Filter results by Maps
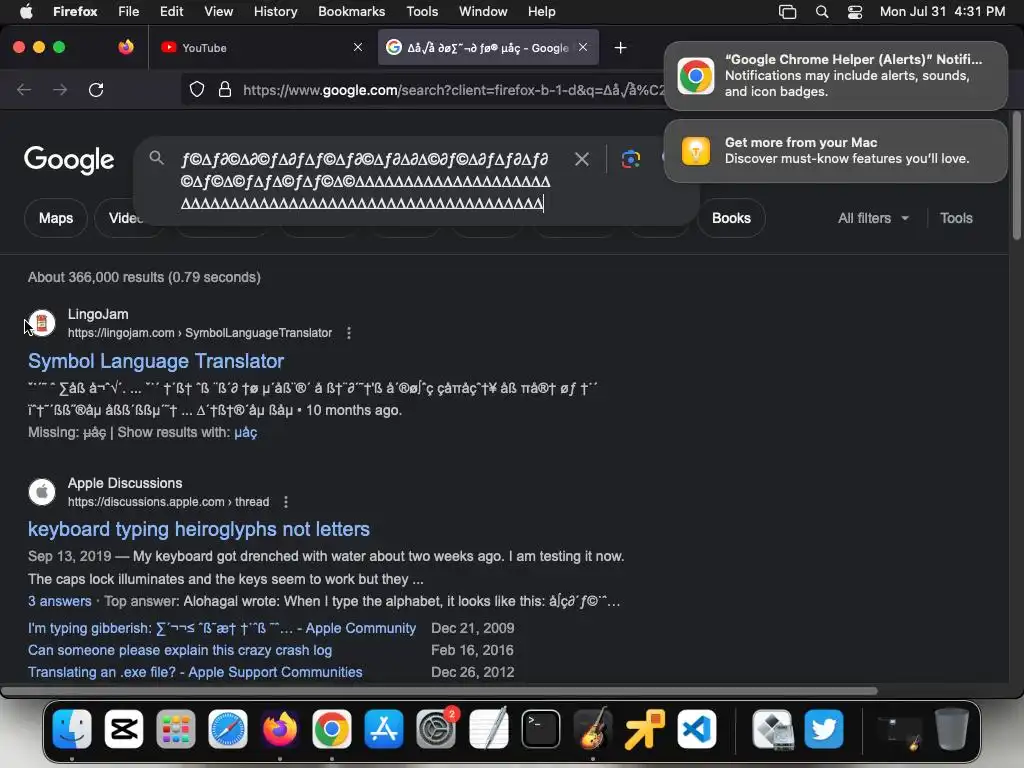Image resolution: width=1024 pixels, height=768 pixels. 56,218
